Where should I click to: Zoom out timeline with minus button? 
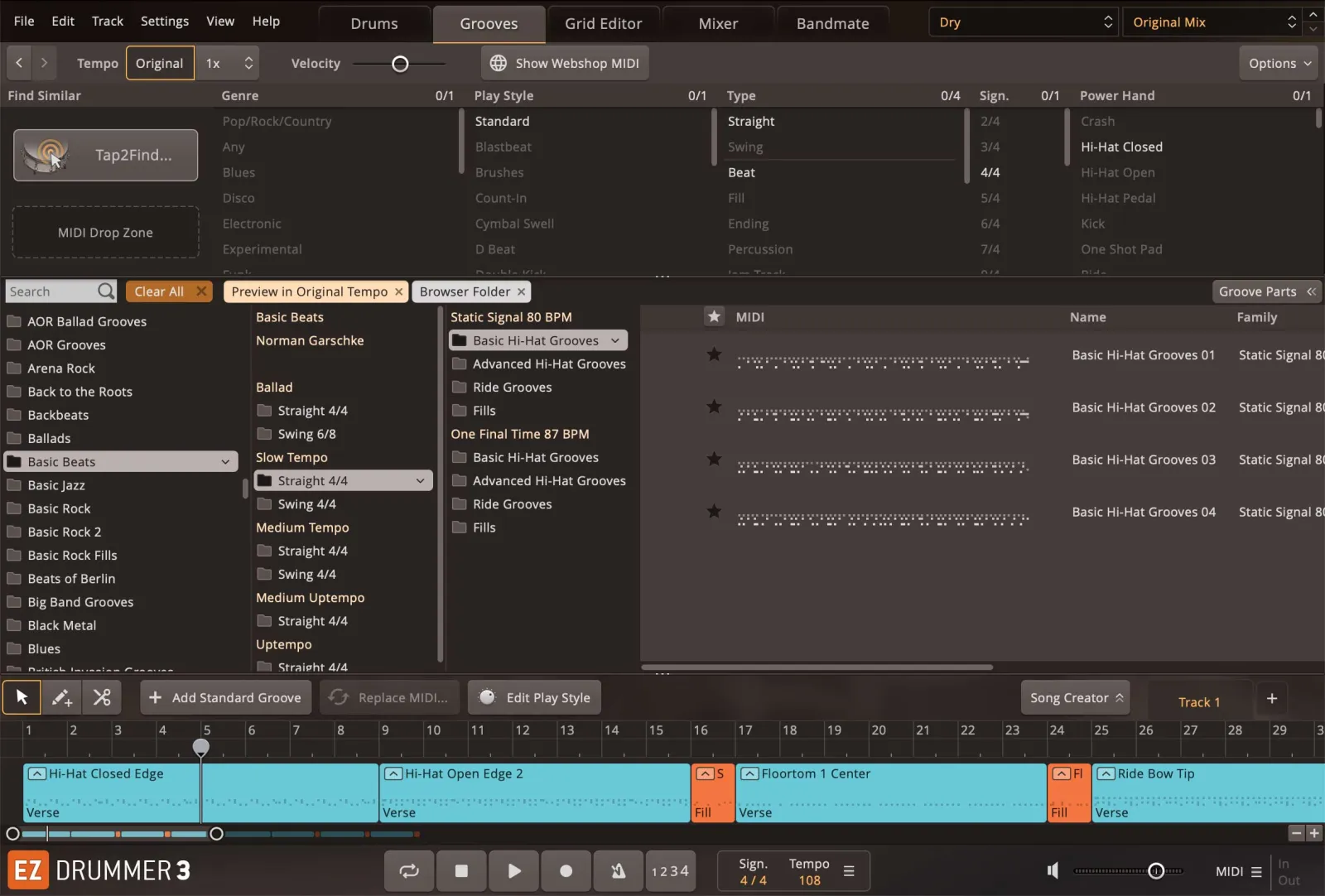pyautogui.click(x=1297, y=833)
